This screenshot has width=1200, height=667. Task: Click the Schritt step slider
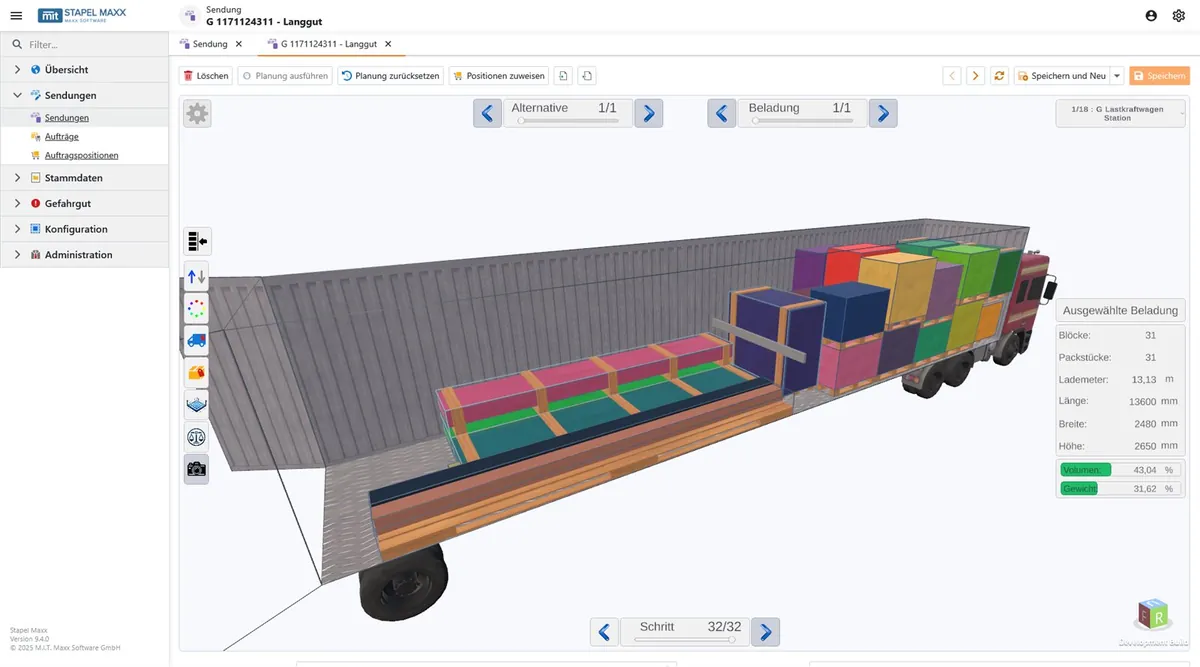tap(685, 639)
